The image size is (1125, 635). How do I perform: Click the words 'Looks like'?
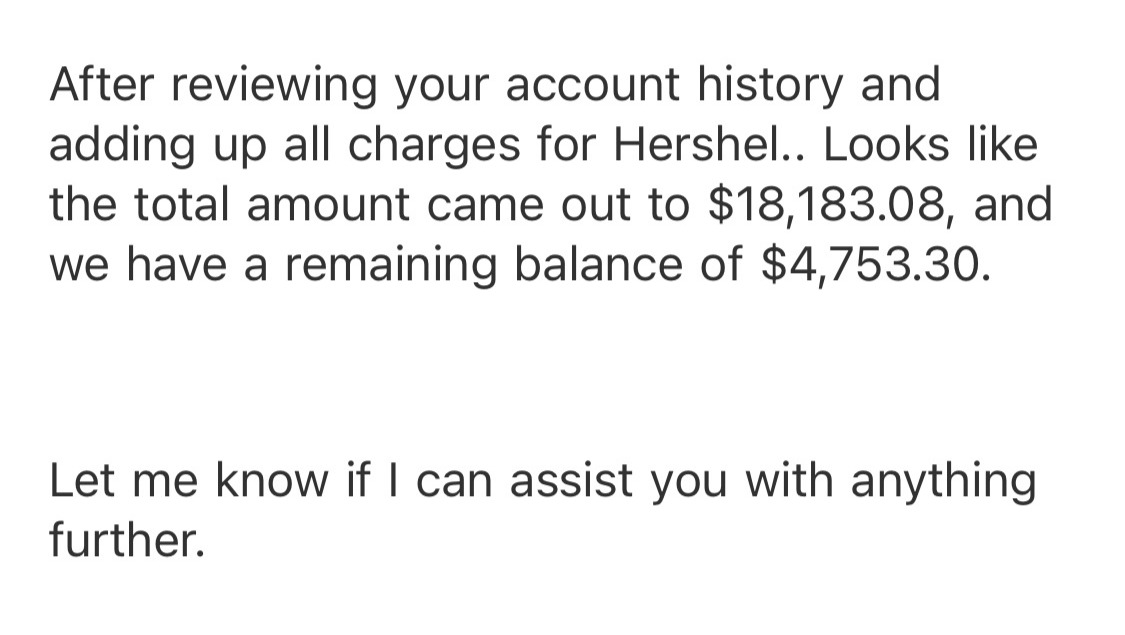click(931, 144)
